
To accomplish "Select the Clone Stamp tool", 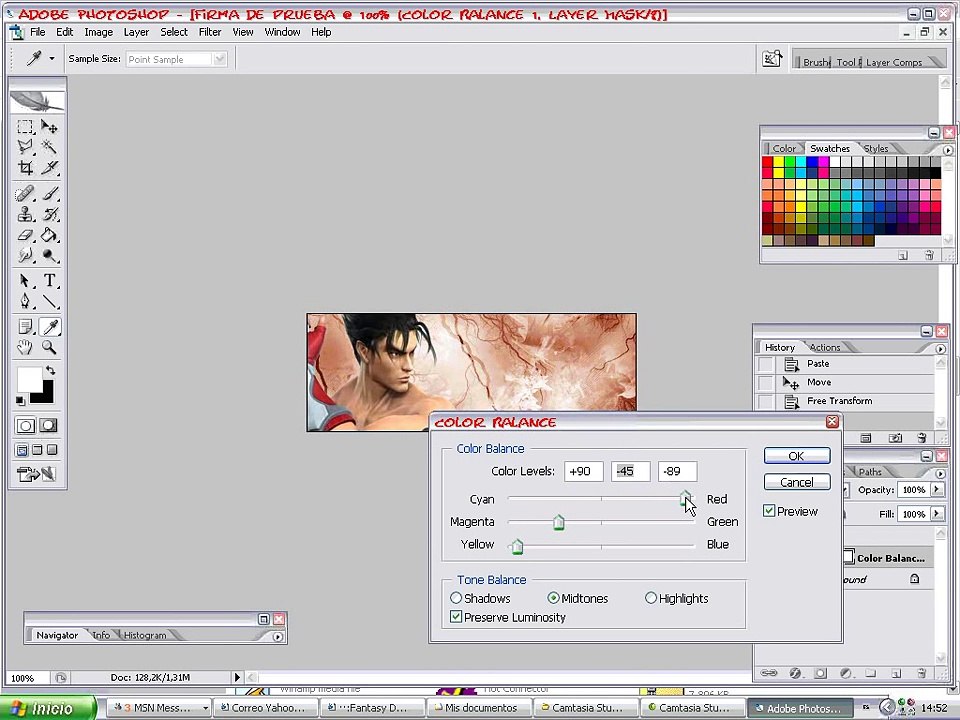I will 25,214.
